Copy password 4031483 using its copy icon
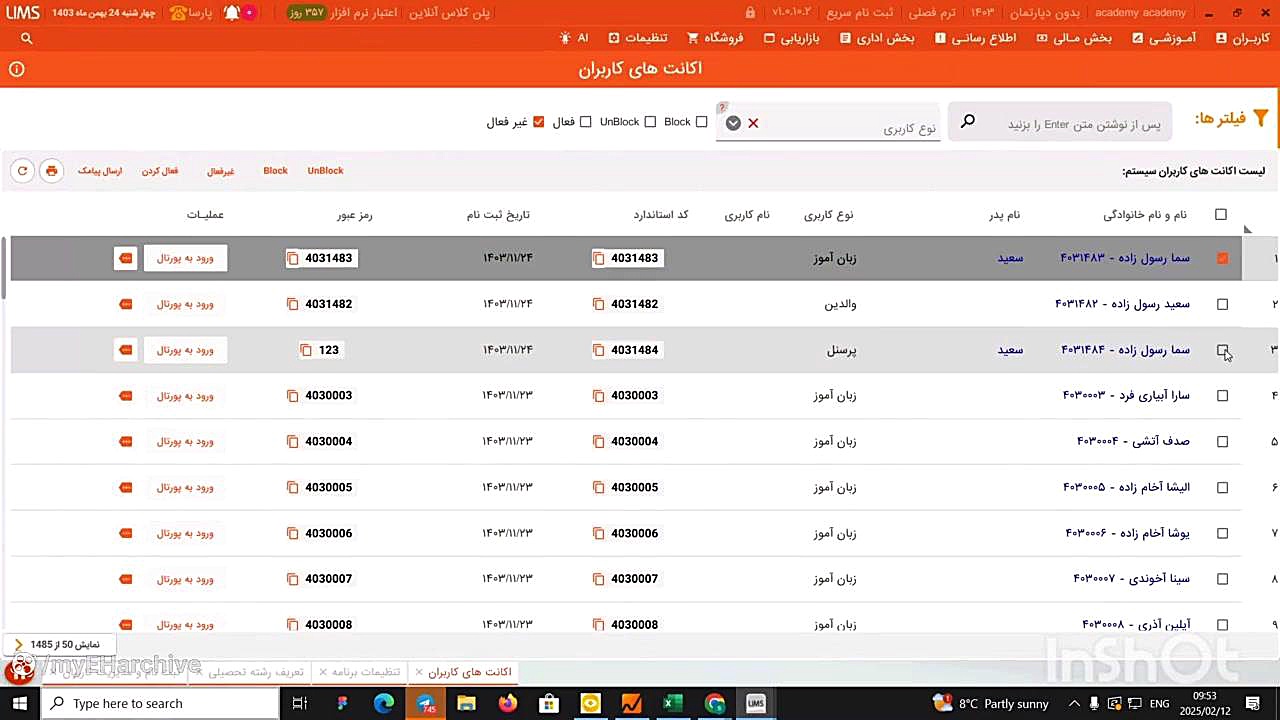The height and width of the screenshot is (720, 1280). [x=292, y=258]
